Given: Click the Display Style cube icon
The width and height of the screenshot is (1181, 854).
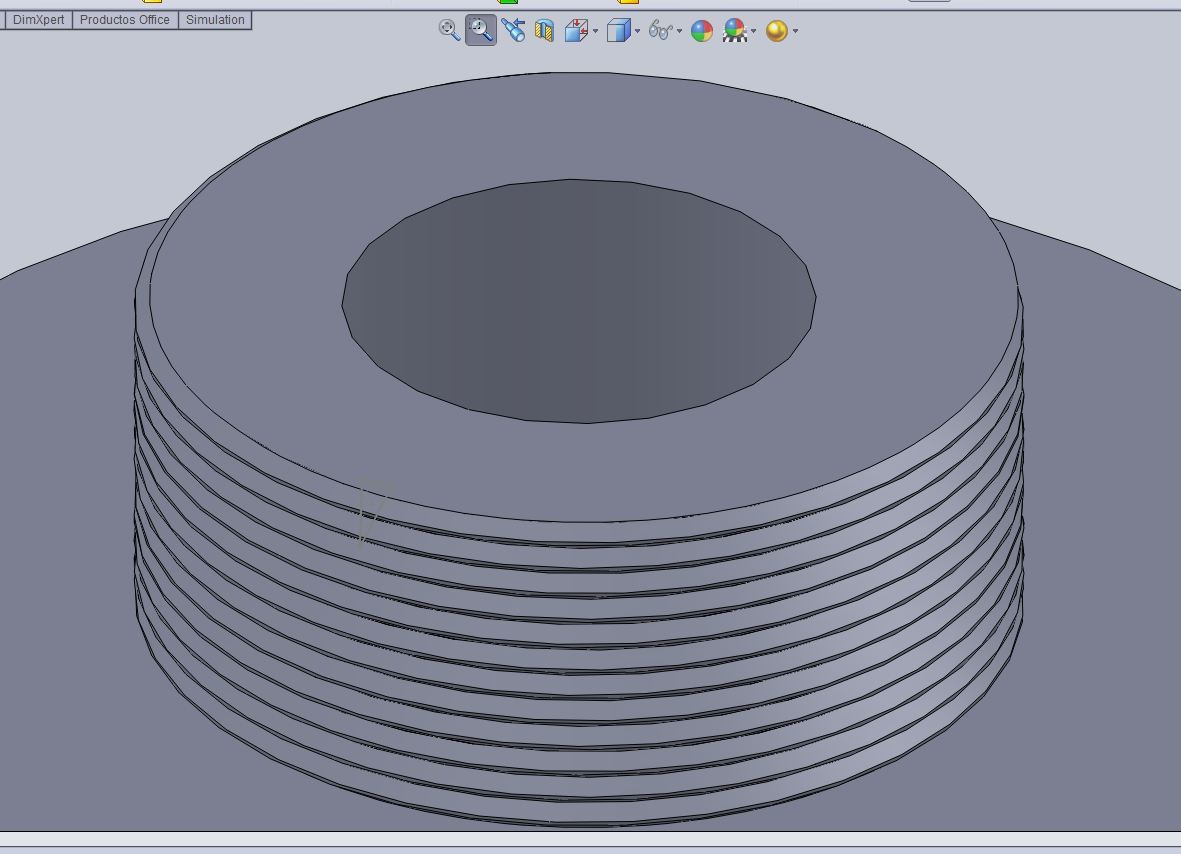Looking at the screenshot, I should (x=618, y=31).
